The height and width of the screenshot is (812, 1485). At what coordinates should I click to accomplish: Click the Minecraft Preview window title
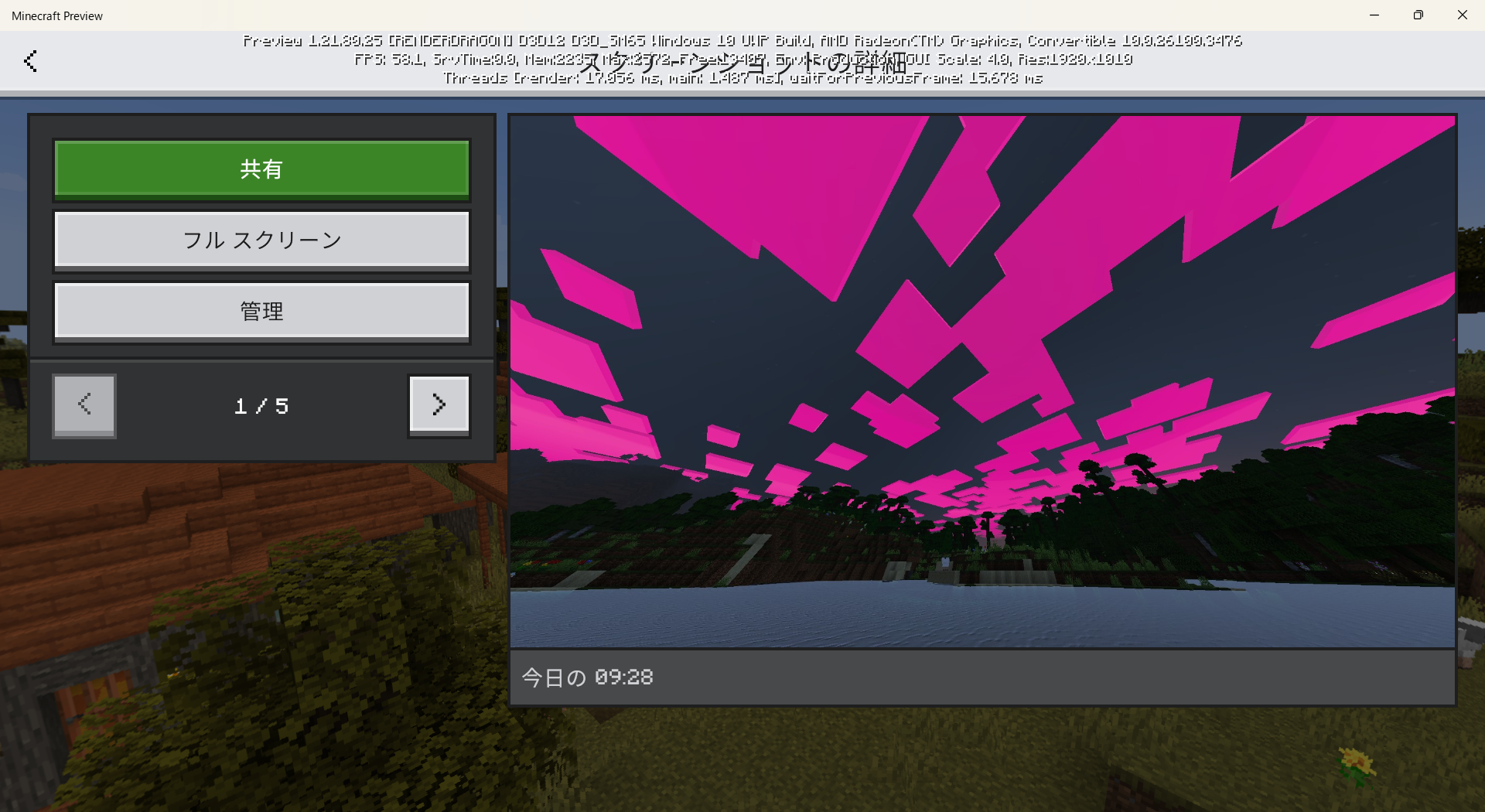[x=57, y=16]
